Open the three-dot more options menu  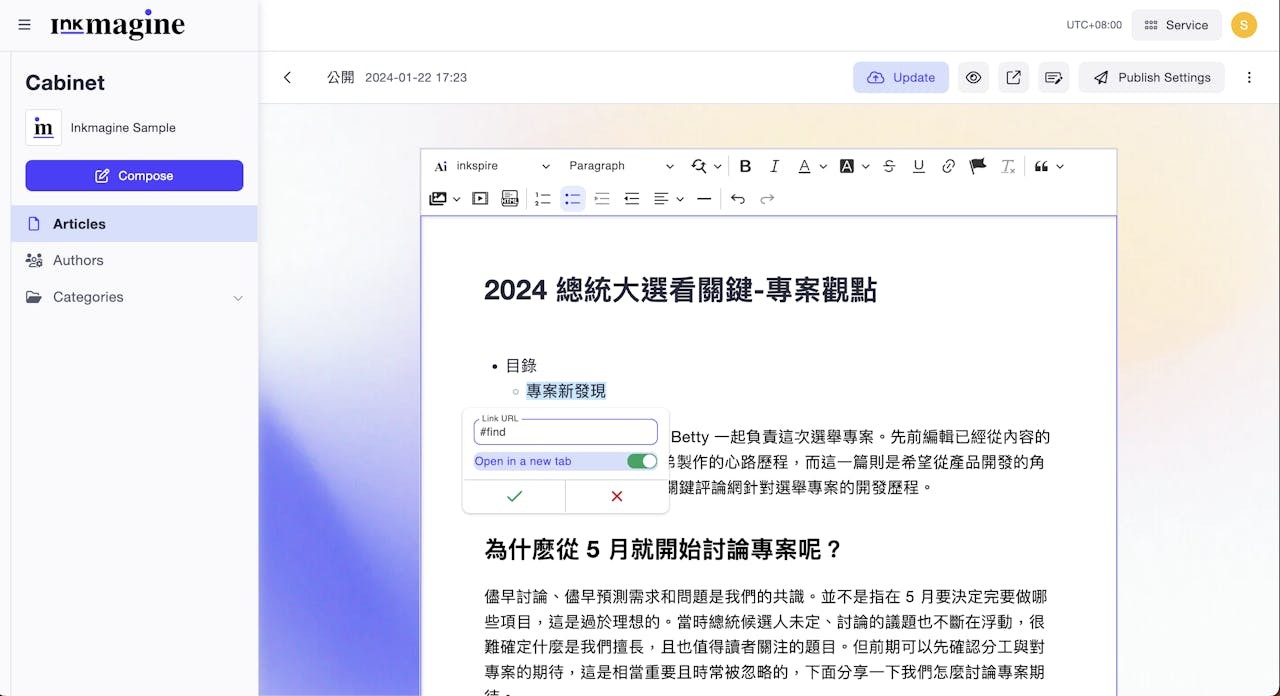click(1249, 77)
